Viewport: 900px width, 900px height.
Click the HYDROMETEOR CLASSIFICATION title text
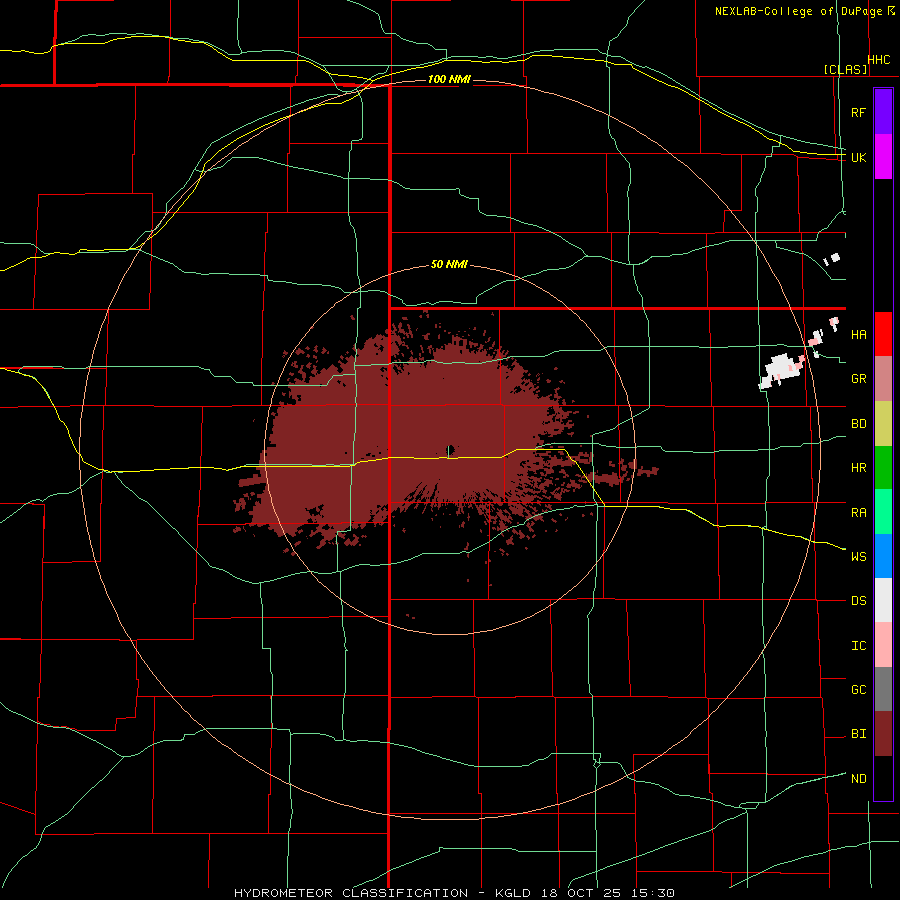[351, 893]
